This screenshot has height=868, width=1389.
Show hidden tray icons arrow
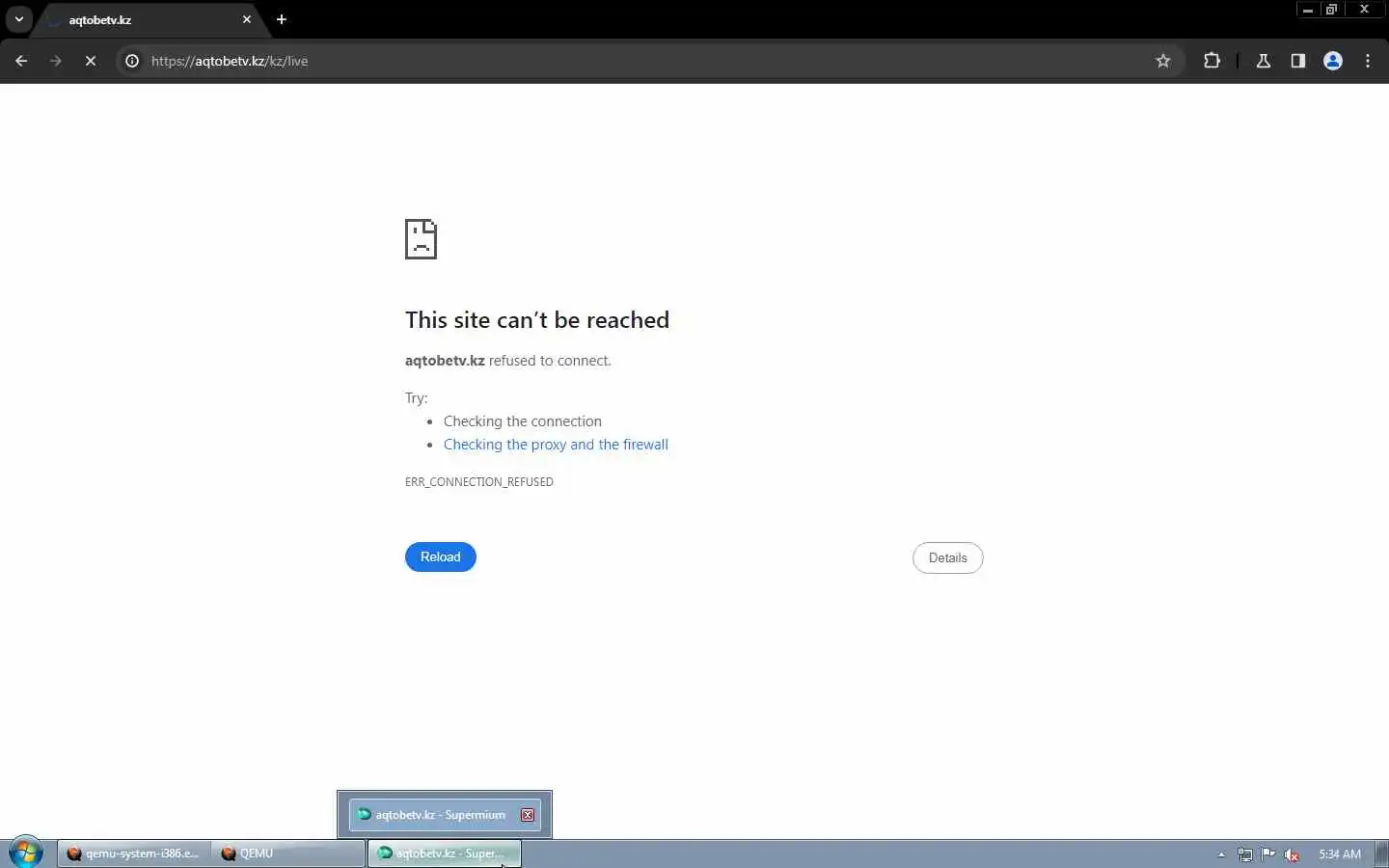pos(1221,854)
